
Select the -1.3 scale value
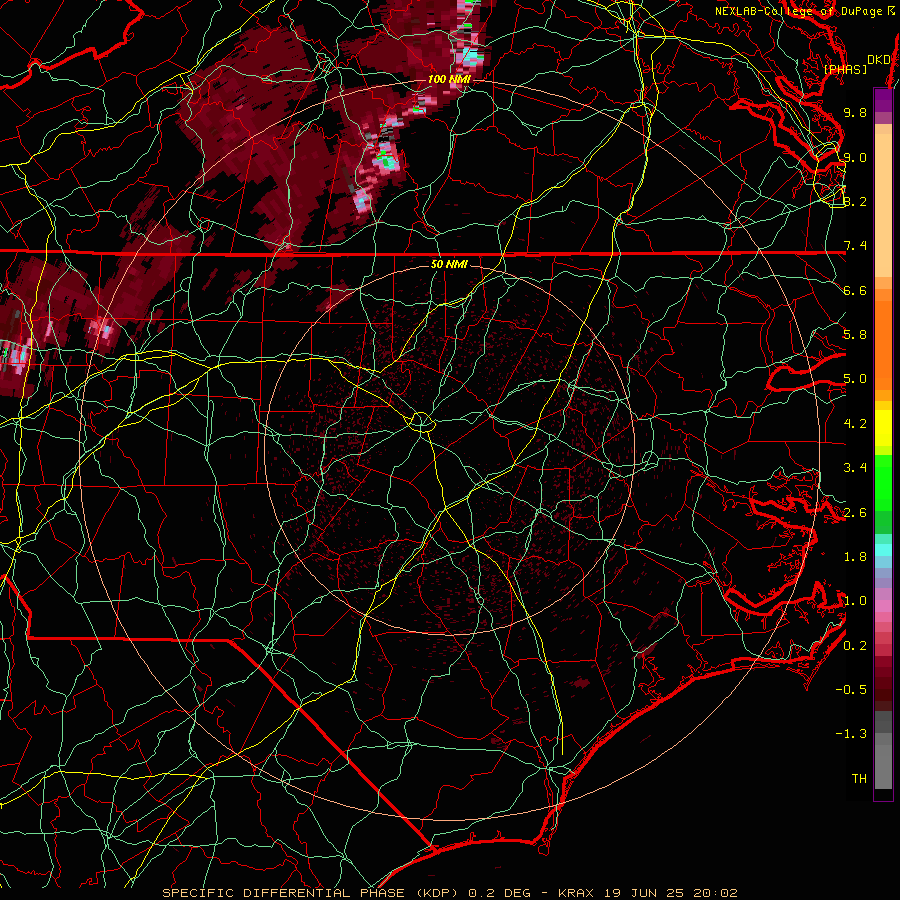tap(851, 734)
